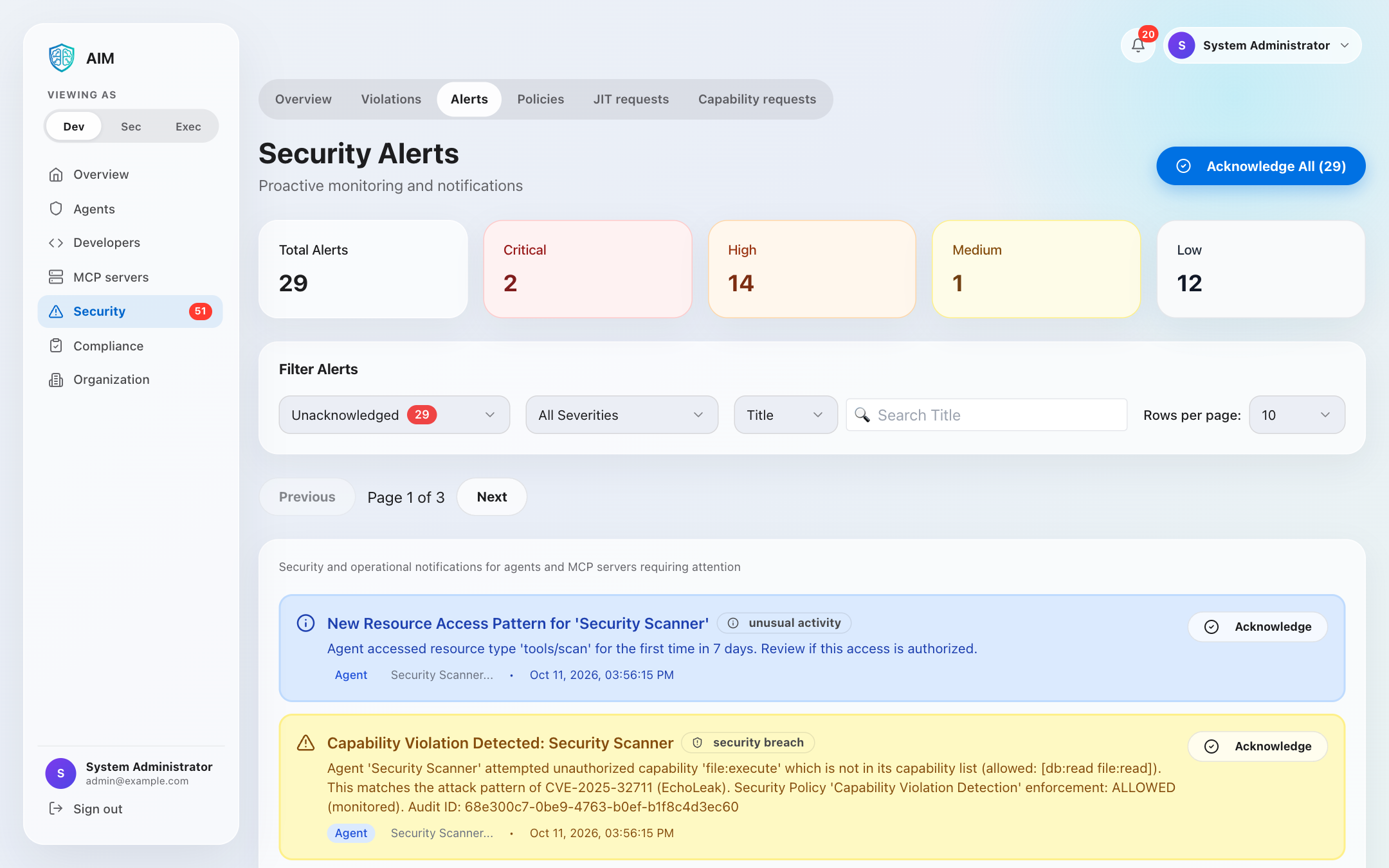Click 'Page 1 of 3' indicator

coord(406,497)
